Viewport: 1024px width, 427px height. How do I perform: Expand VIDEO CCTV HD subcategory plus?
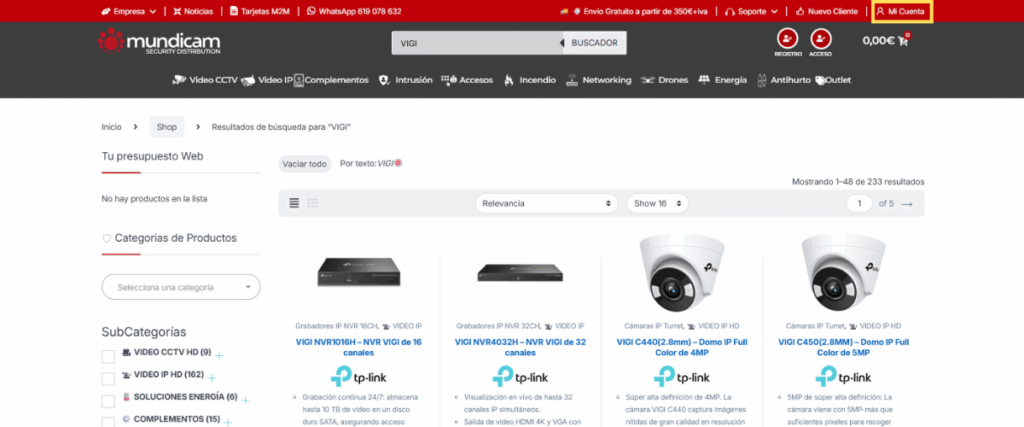point(219,356)
